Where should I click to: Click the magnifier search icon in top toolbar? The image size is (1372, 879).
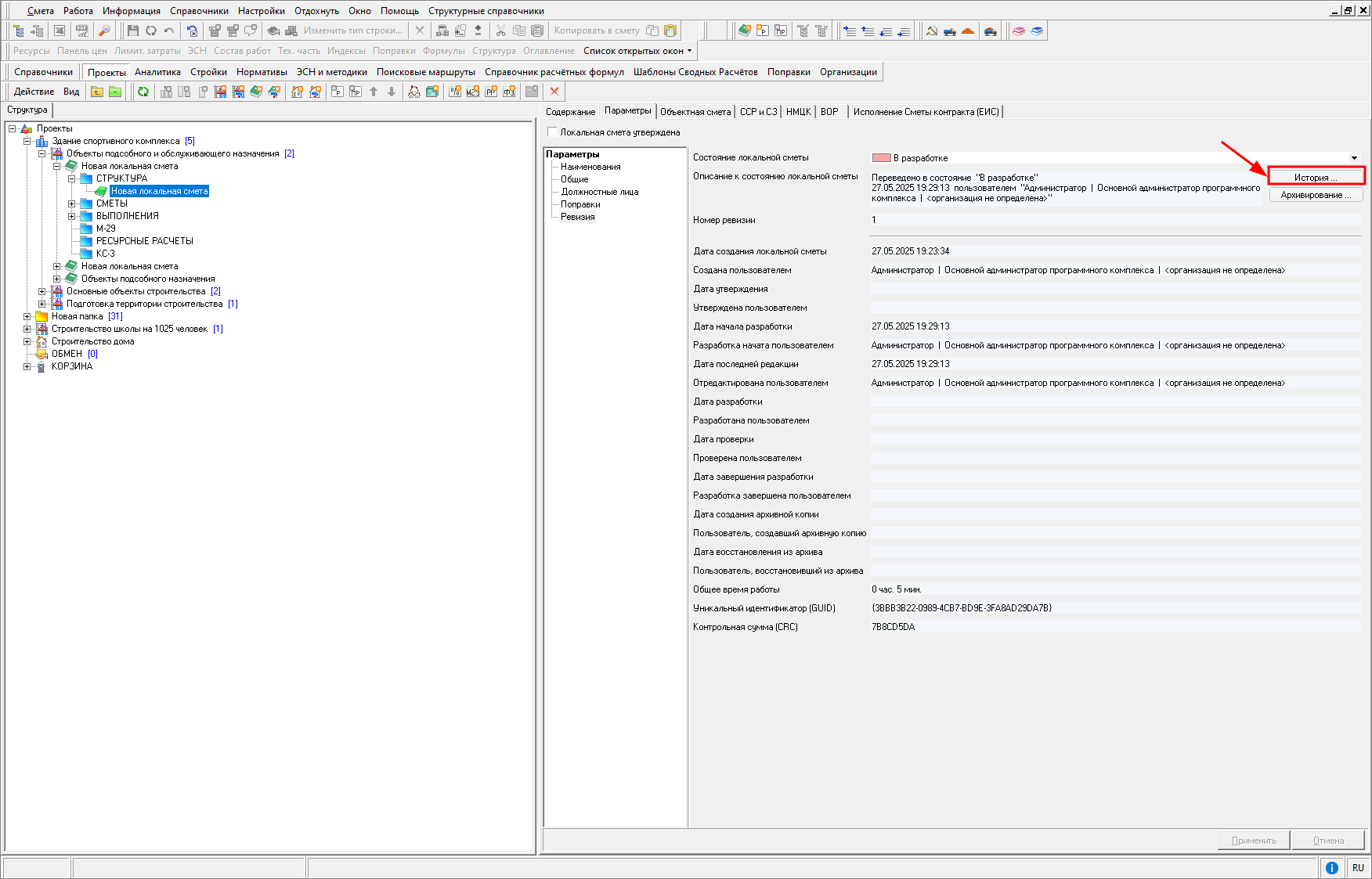tap(104, 31)
